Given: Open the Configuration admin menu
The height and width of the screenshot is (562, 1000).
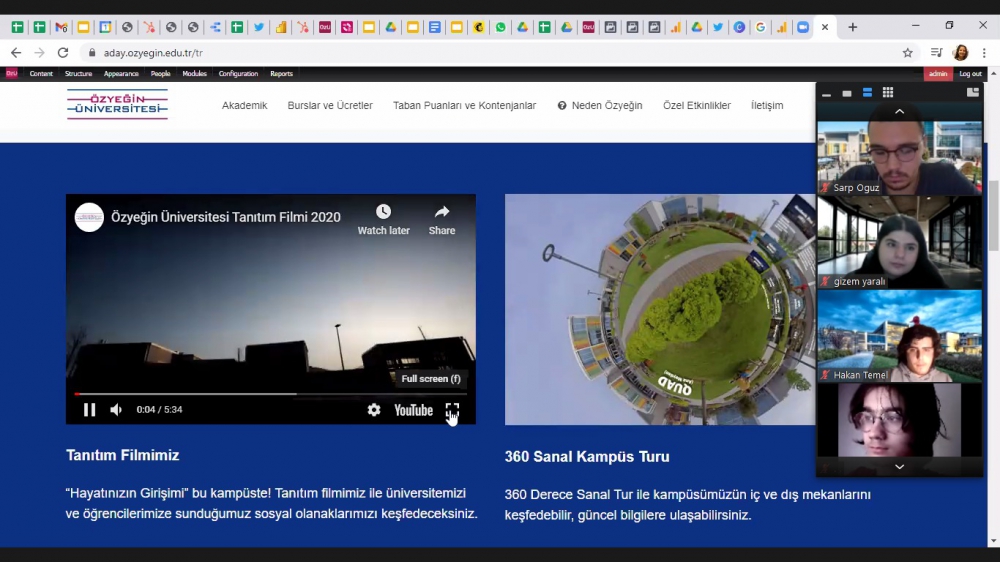Looking at the screenshot, I should 239,74.
